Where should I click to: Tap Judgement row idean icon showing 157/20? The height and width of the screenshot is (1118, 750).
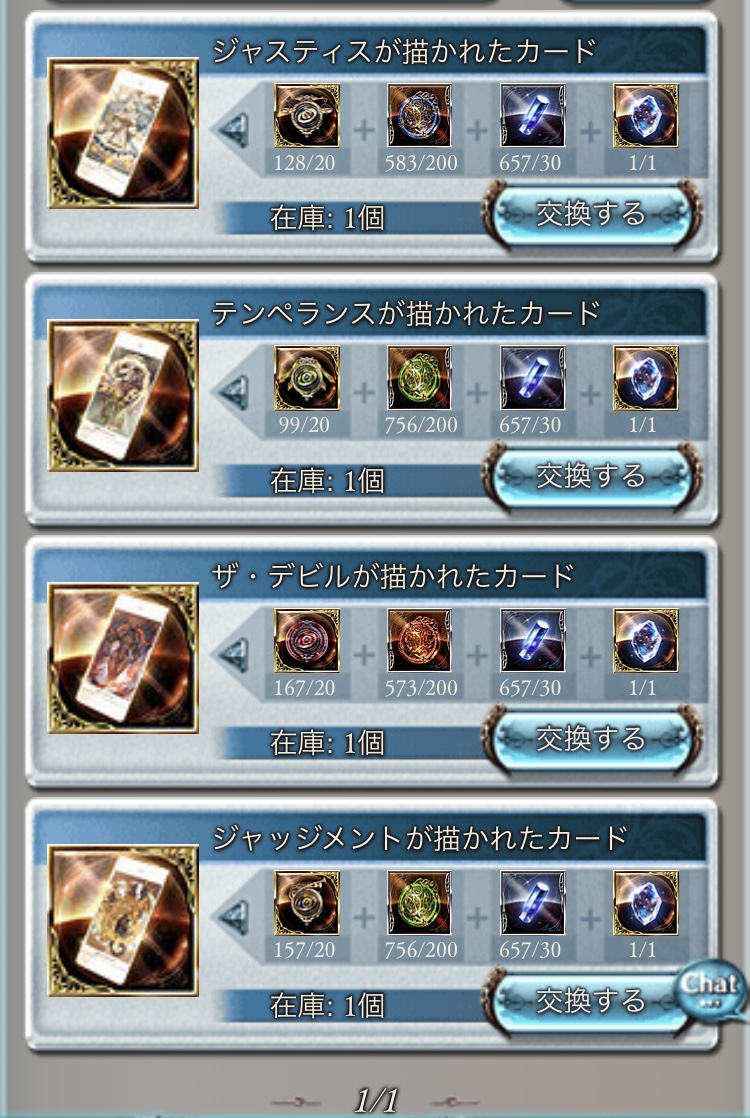[307, 903]
